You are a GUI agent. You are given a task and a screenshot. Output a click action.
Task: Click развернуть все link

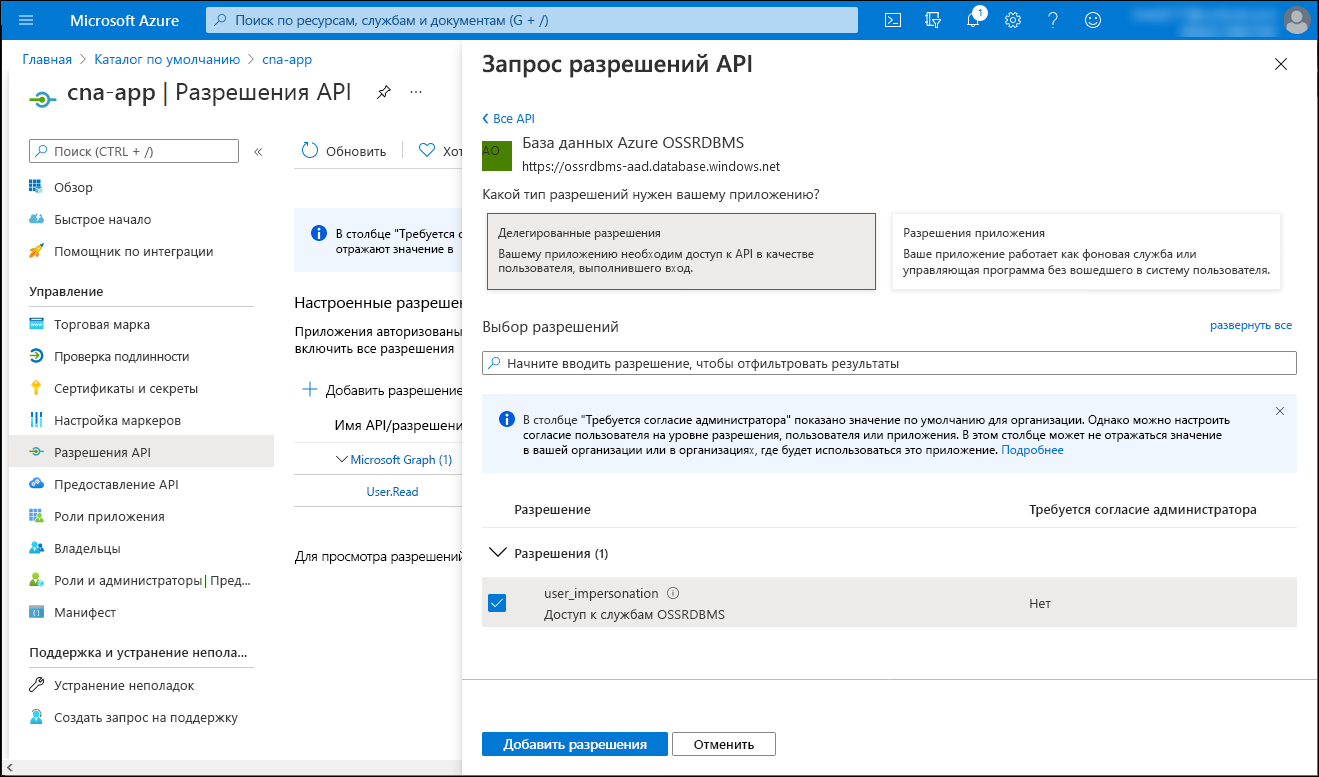click(x=1251, y=325)
